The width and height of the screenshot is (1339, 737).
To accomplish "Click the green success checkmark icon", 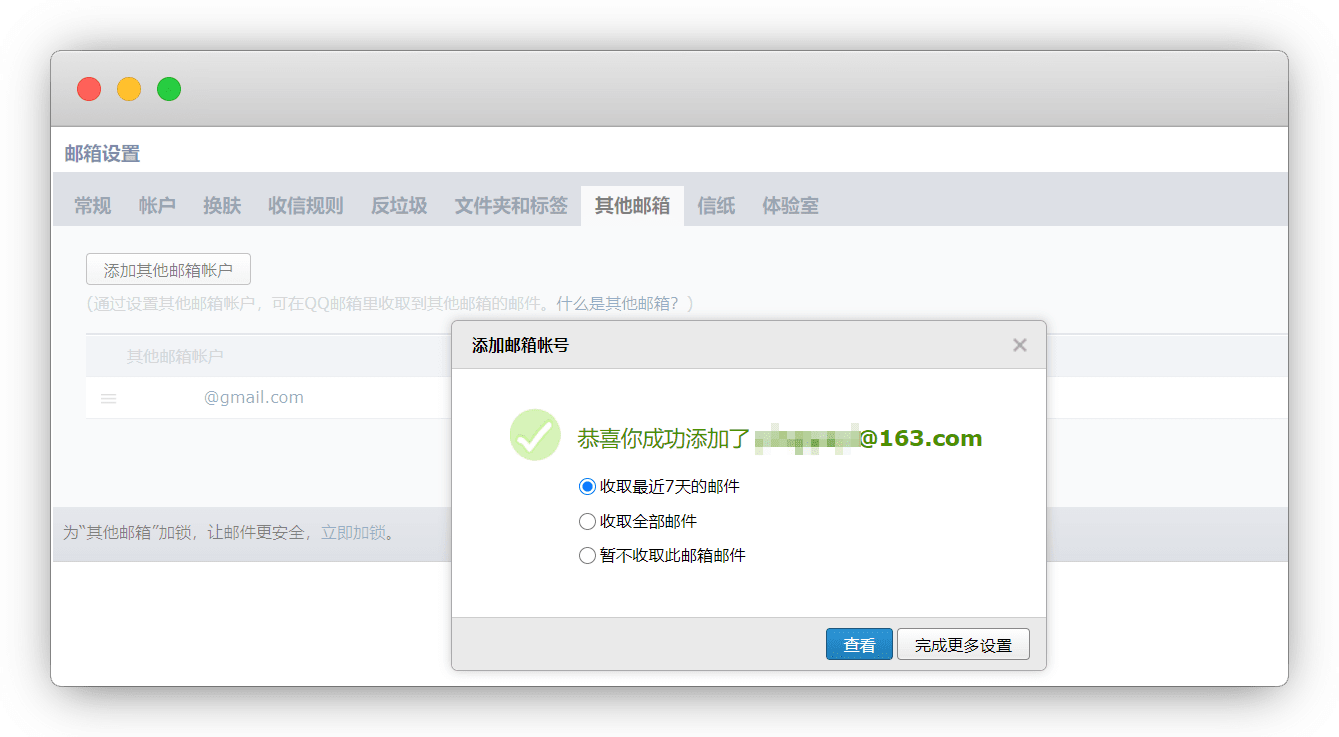I will [535, 435].
